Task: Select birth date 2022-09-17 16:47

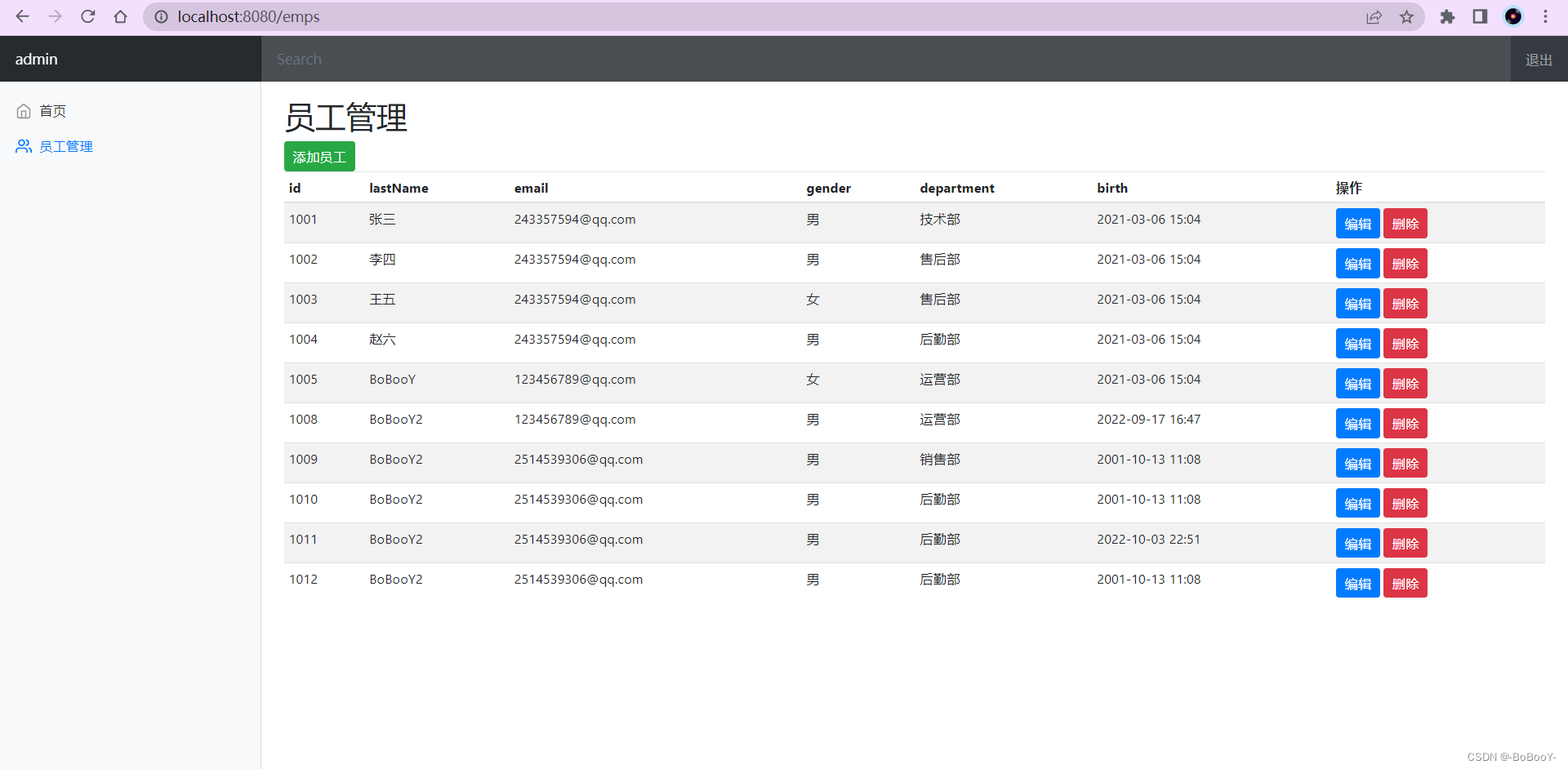Action: point(1148,419)
